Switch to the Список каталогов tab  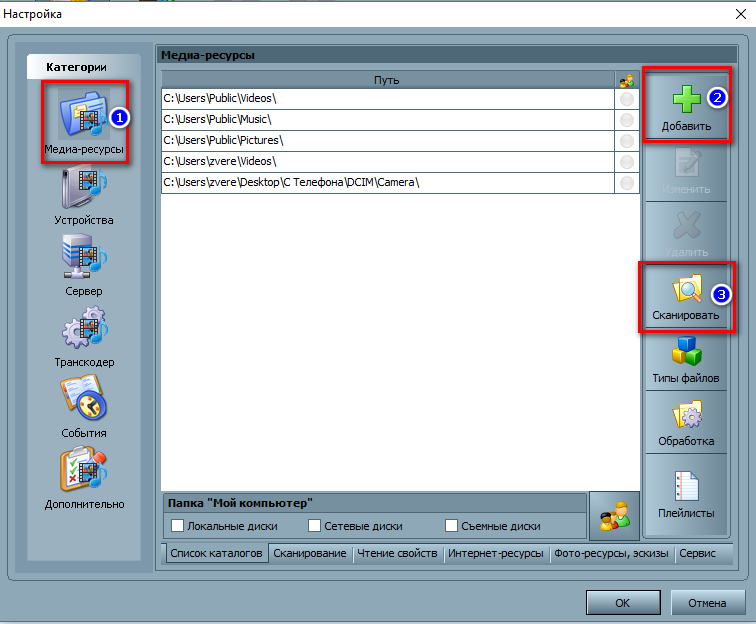[216, 553]
